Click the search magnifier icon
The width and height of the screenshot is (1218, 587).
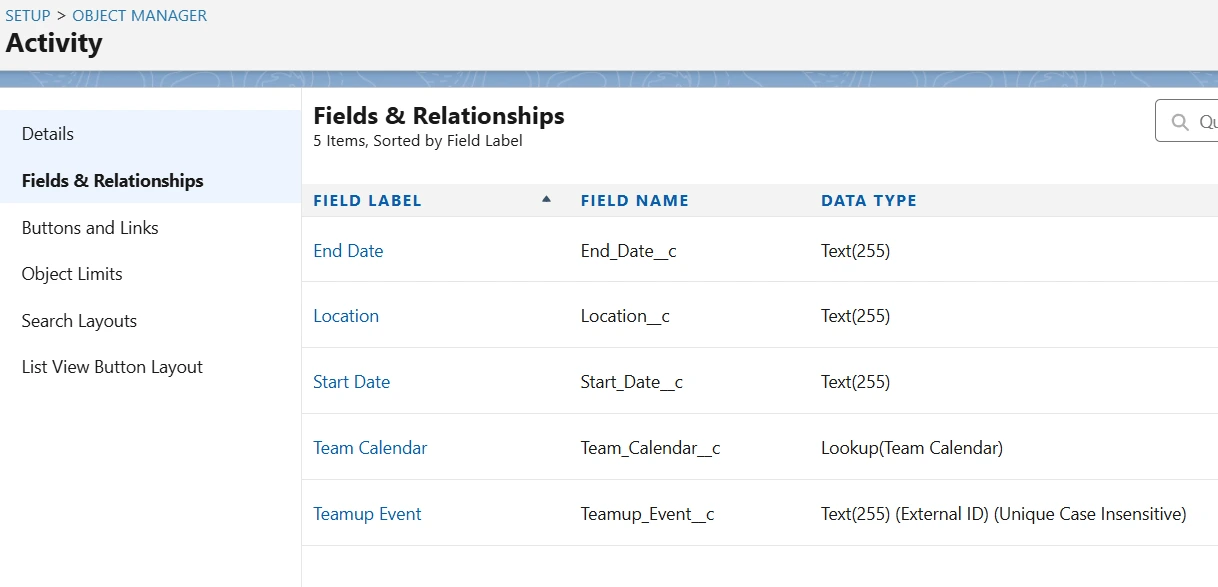point(1180,122)
